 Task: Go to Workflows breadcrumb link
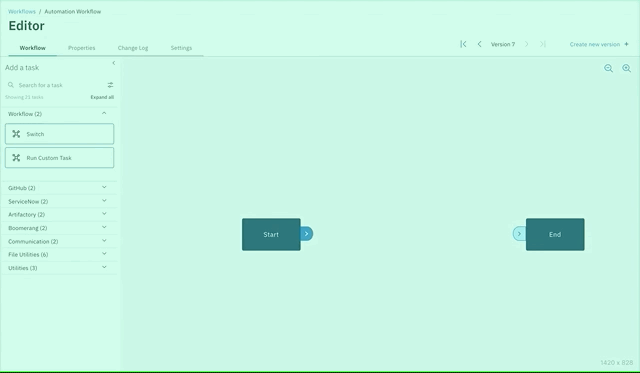point(22,11)
